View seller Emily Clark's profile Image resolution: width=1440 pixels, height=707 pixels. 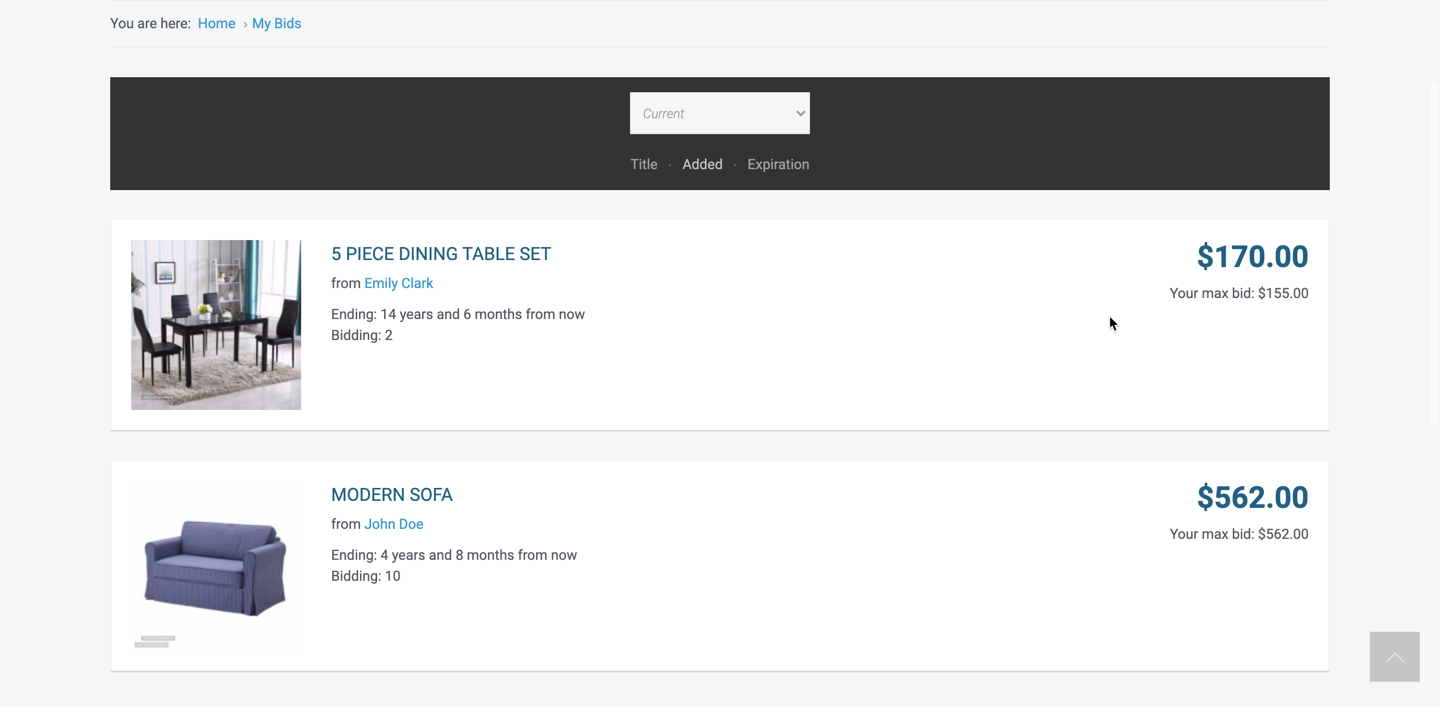pos(398,283)
